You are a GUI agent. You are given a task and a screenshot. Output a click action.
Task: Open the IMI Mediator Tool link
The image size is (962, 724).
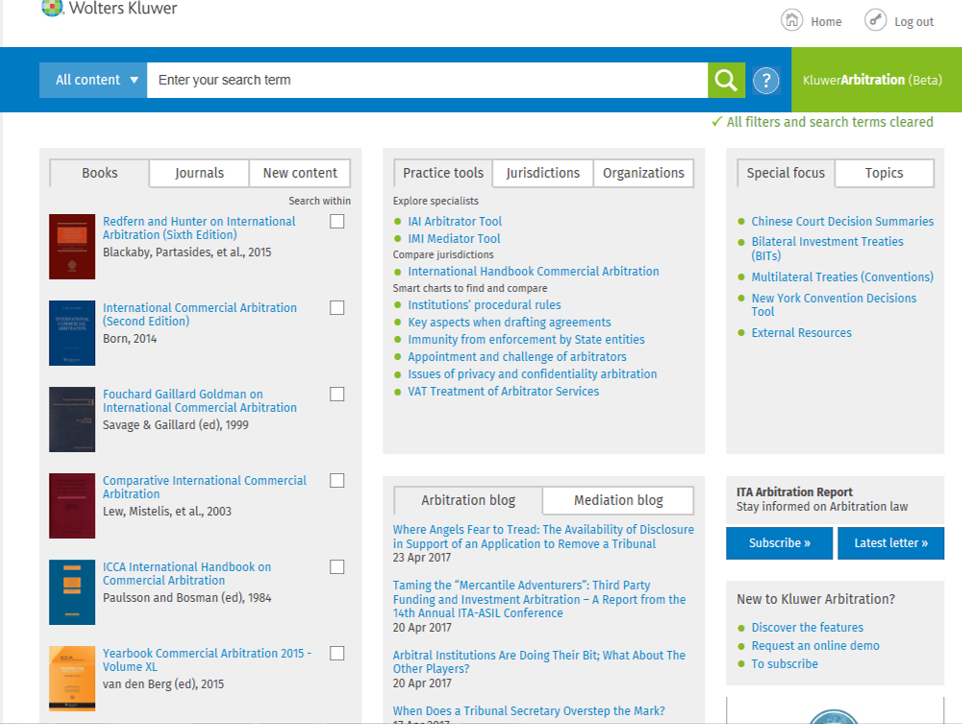454,239
